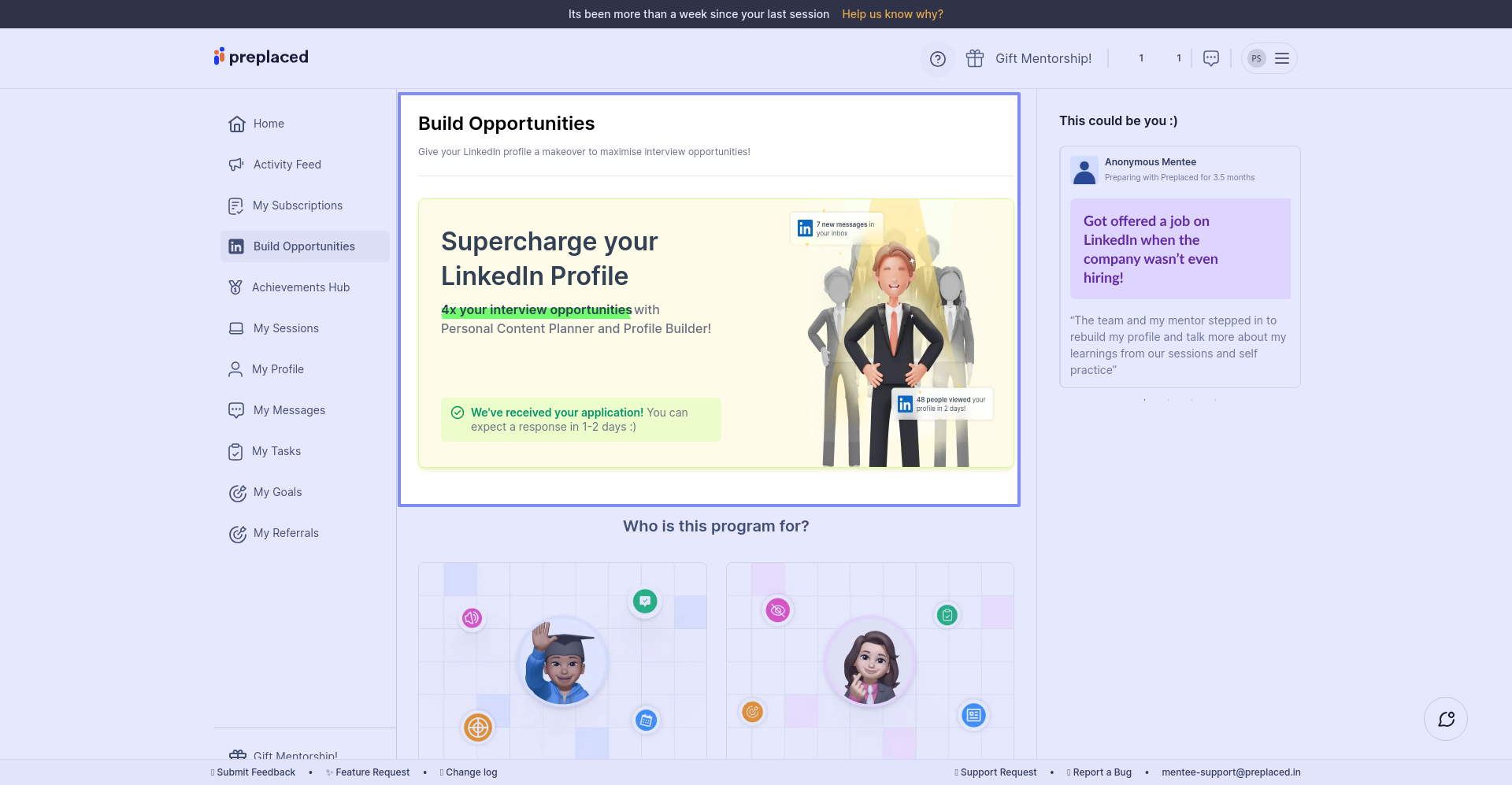Open the chat messages icon in header
Viewport: 1512px width, 785px height.
click(x=1211, y=58)
